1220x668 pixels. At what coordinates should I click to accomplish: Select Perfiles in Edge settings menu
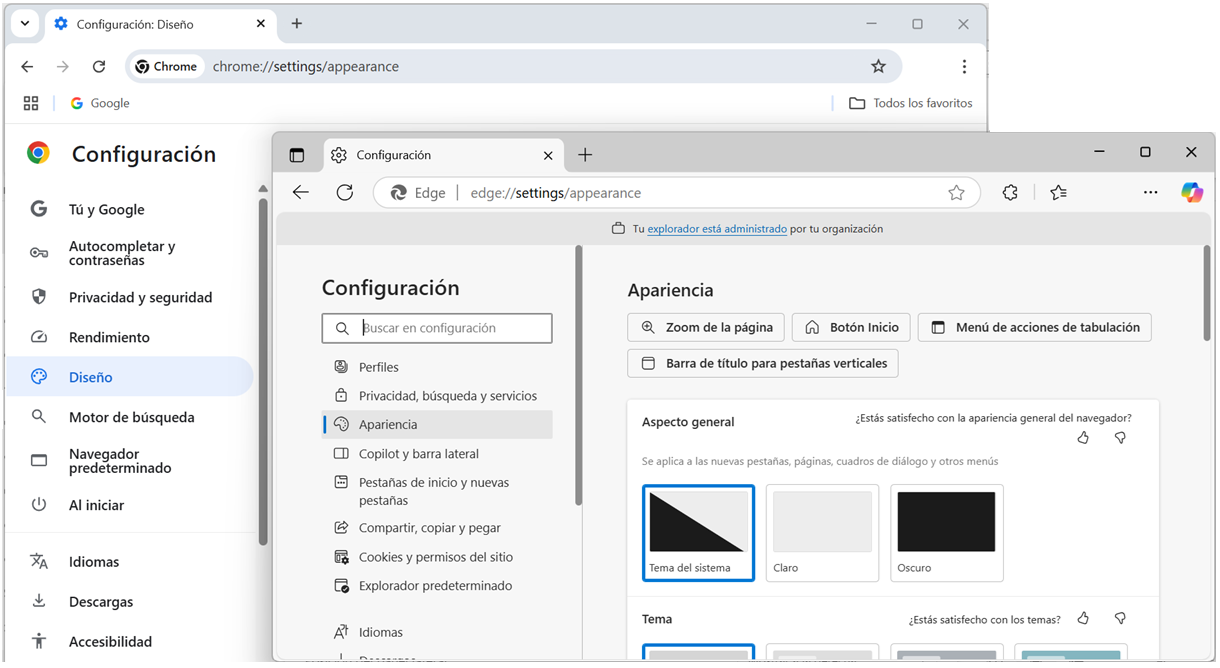[377, 366]
